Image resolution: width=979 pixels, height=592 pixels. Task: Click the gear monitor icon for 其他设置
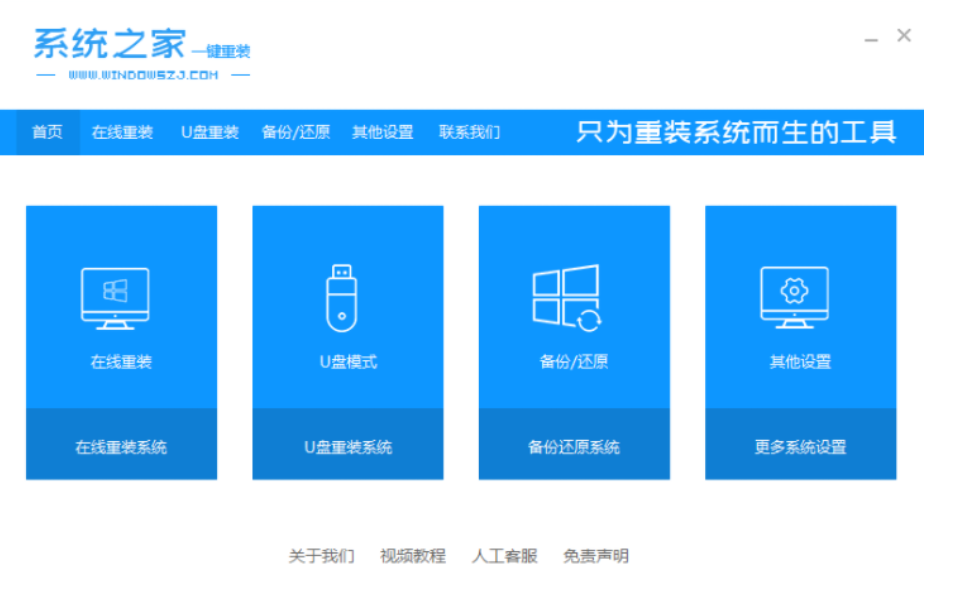pos(794,297)
